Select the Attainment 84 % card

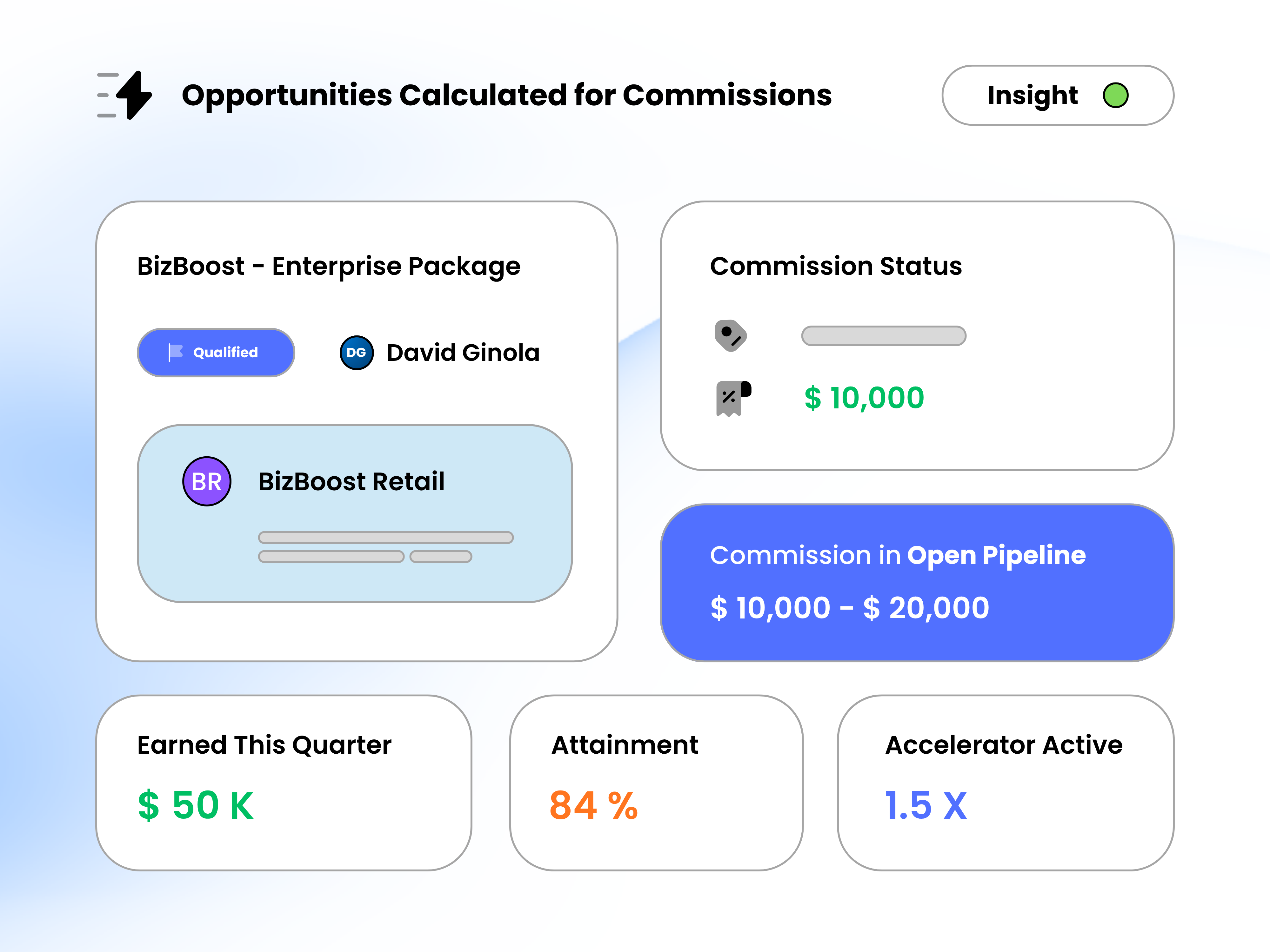tap(656, 783)
